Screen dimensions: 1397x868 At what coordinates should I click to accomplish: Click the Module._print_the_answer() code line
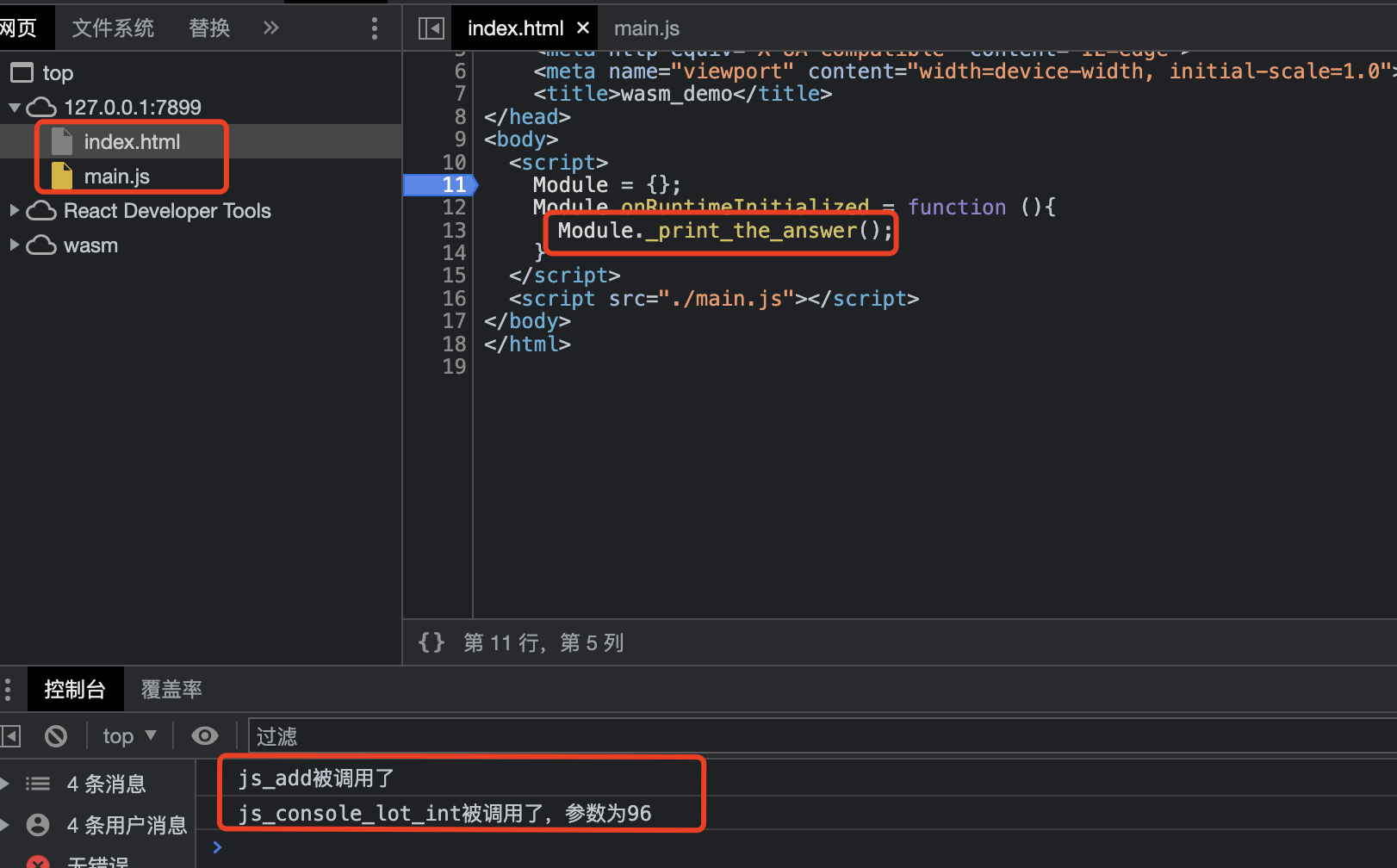pyautogui.click(x=725, y=231)
